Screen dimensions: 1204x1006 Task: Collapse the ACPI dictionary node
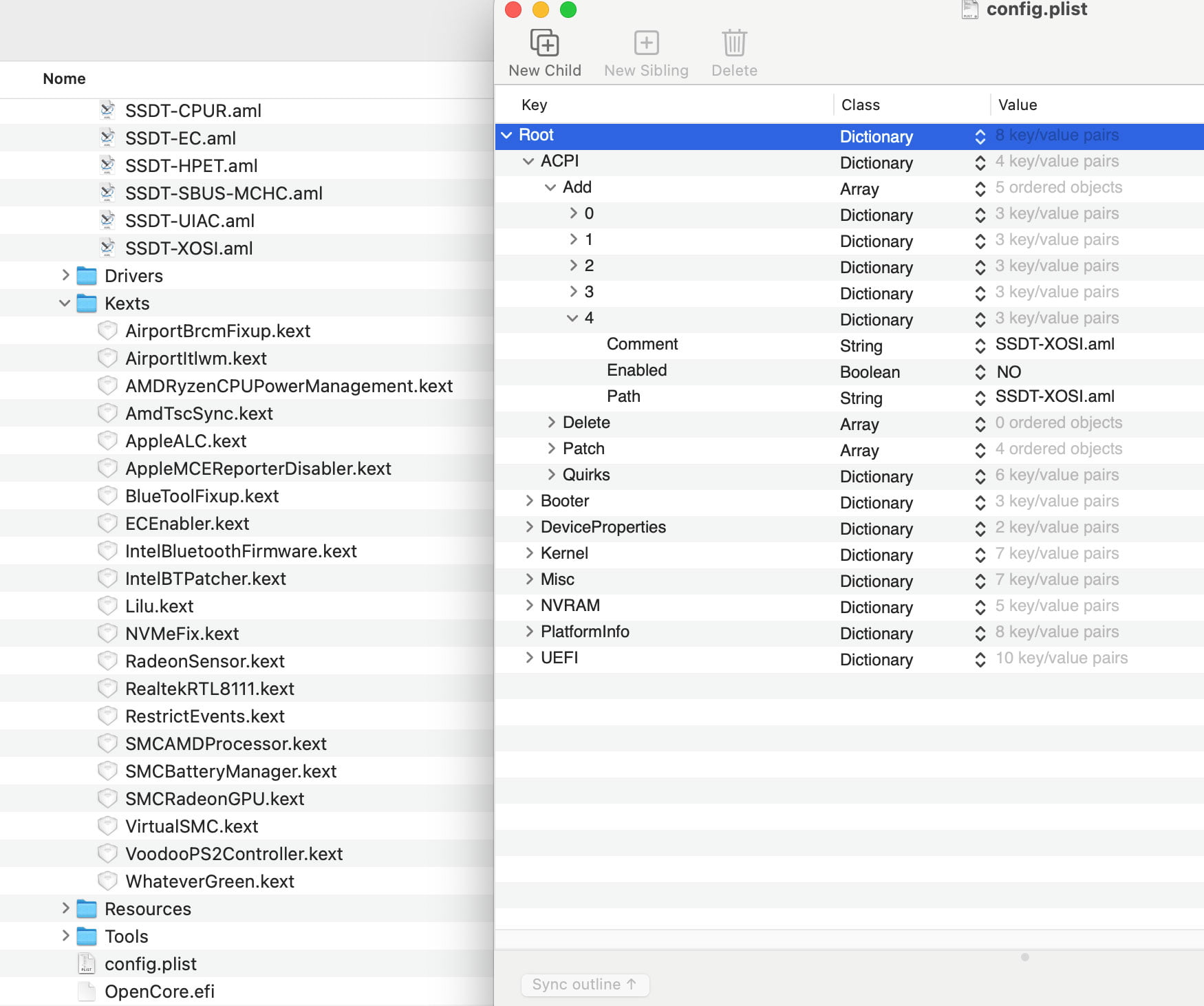528,161
